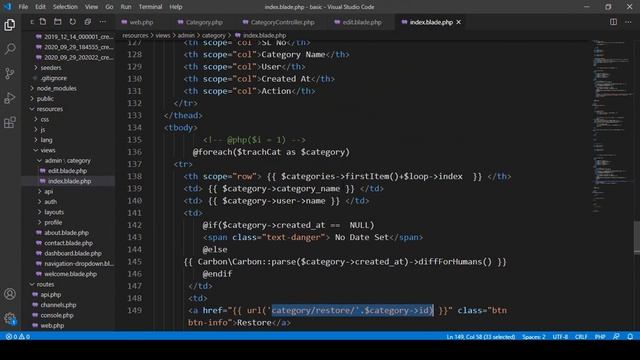Change file encoding 'UTF-8'

pyautogui.click(x=560, y=337)
